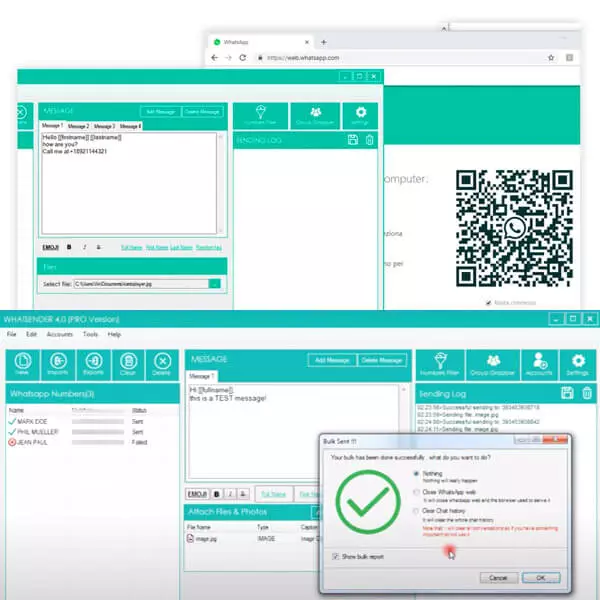
Task: Toggle strikethrough in upper WhatSender message editor
Action: [99, 247]
